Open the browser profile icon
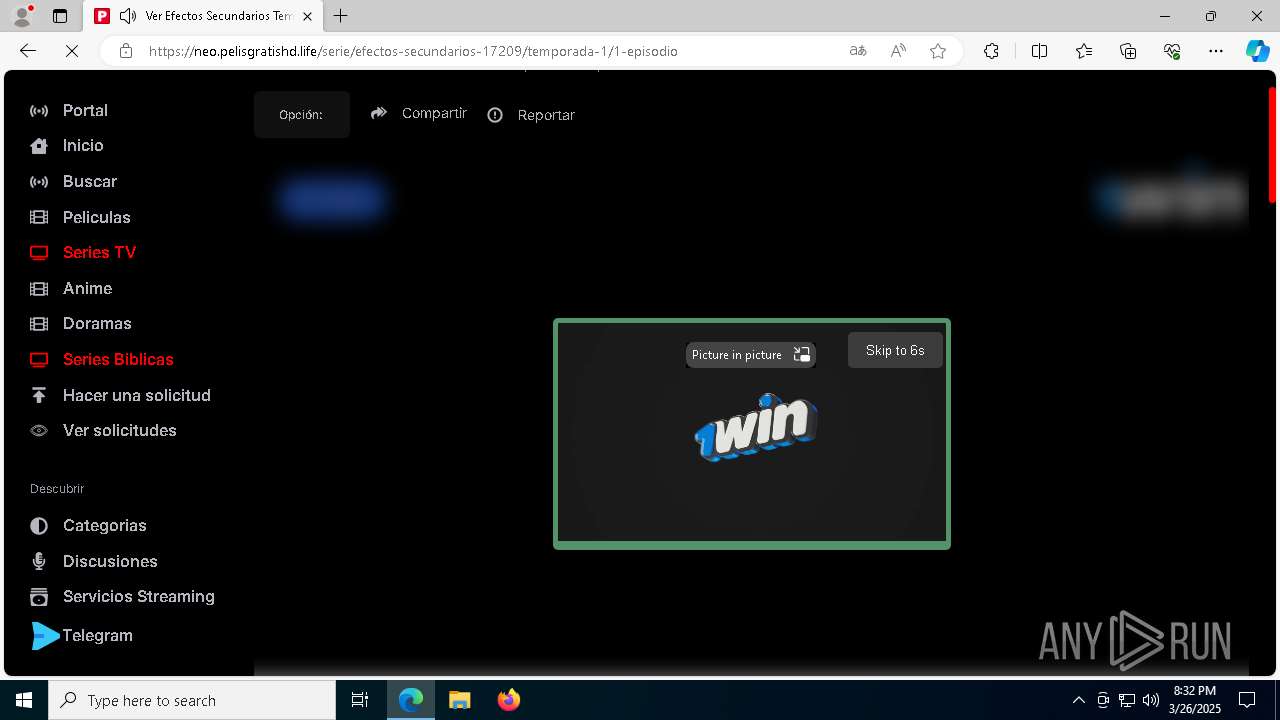 pos(22,15)
